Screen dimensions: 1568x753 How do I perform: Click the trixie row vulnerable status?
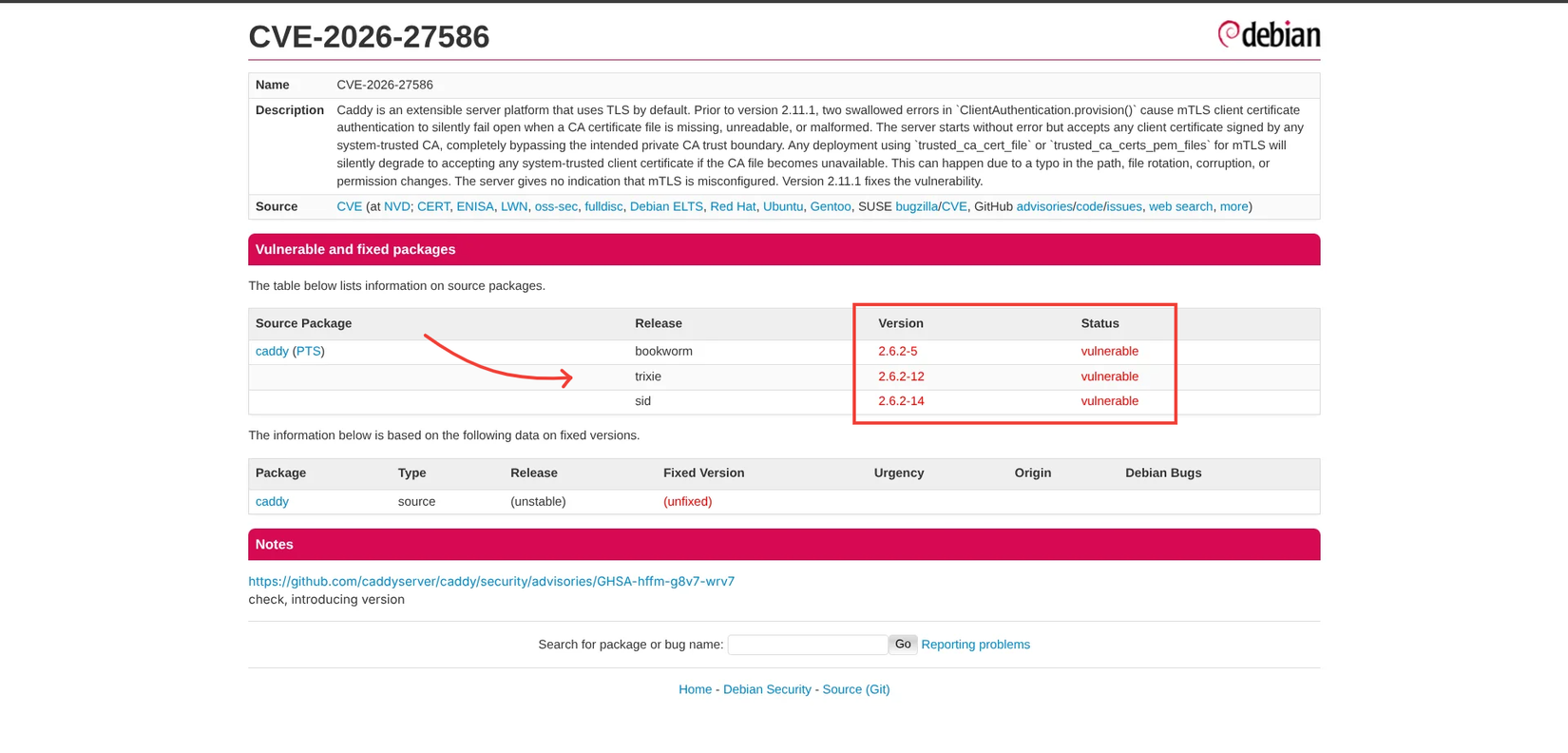pyautogui.click(x=1109, y=376)
